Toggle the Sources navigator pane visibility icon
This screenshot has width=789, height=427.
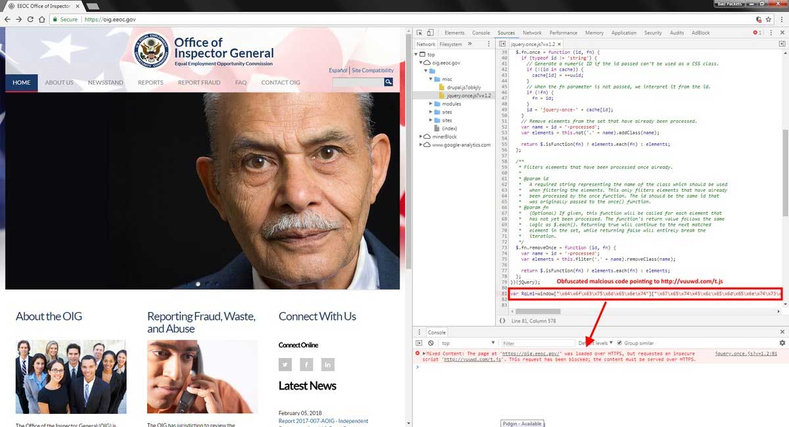[x=502, y=44]
